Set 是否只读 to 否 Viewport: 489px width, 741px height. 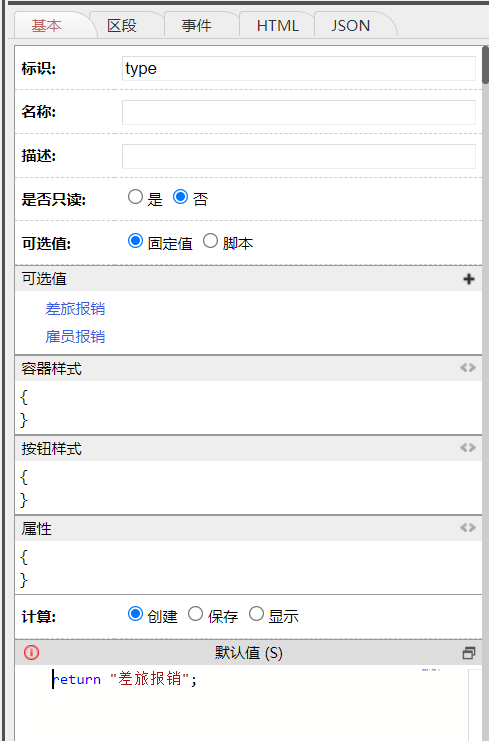(180, 197)
